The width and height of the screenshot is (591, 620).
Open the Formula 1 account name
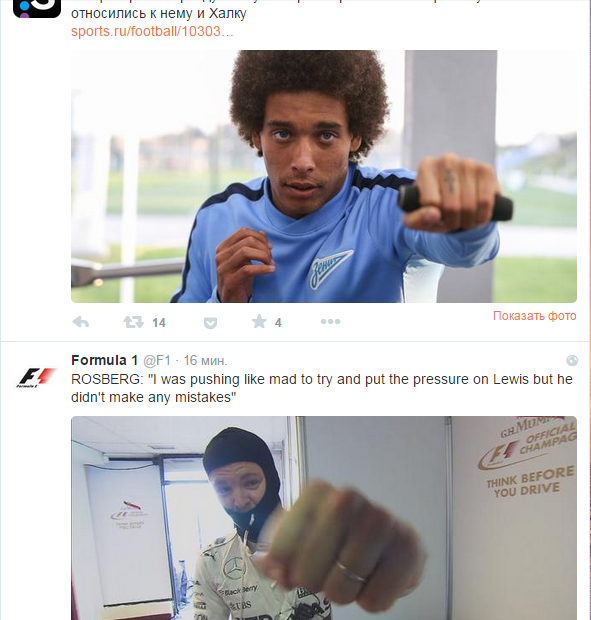point(105,360)
